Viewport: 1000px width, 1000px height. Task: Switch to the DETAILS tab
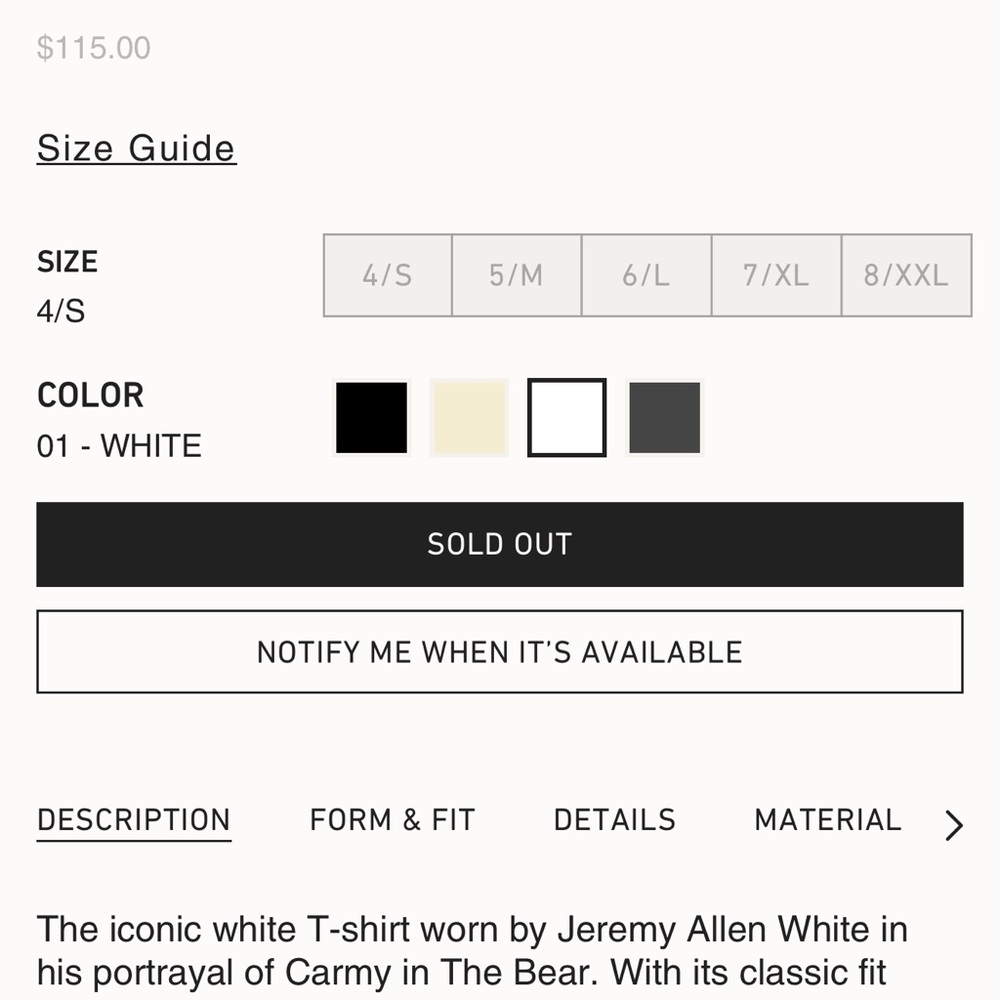coord(614,820)
